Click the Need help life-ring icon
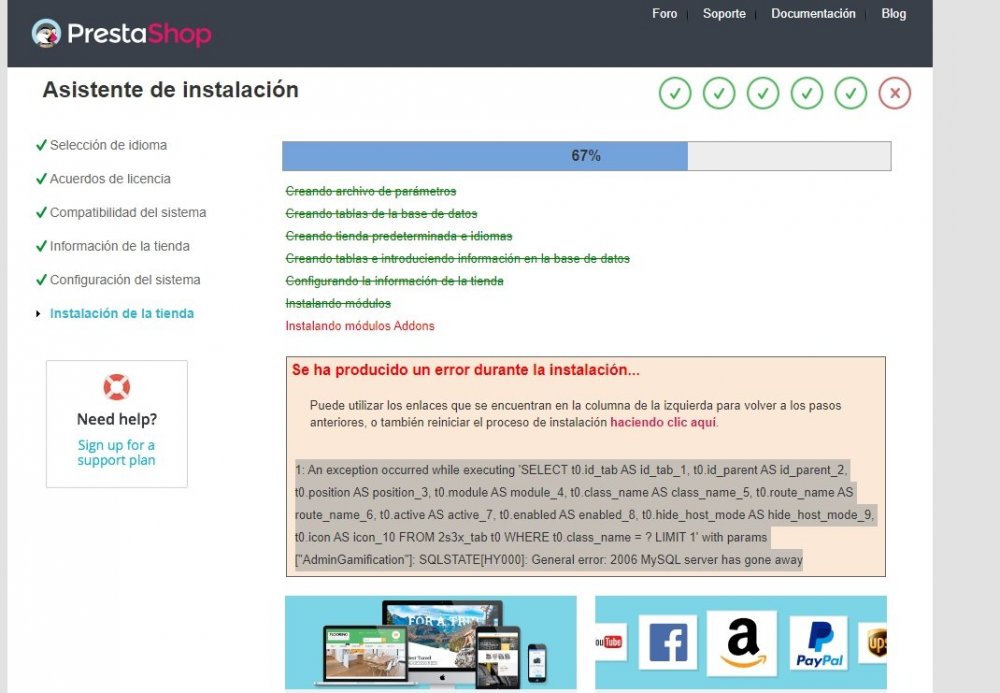 point(116,386)
